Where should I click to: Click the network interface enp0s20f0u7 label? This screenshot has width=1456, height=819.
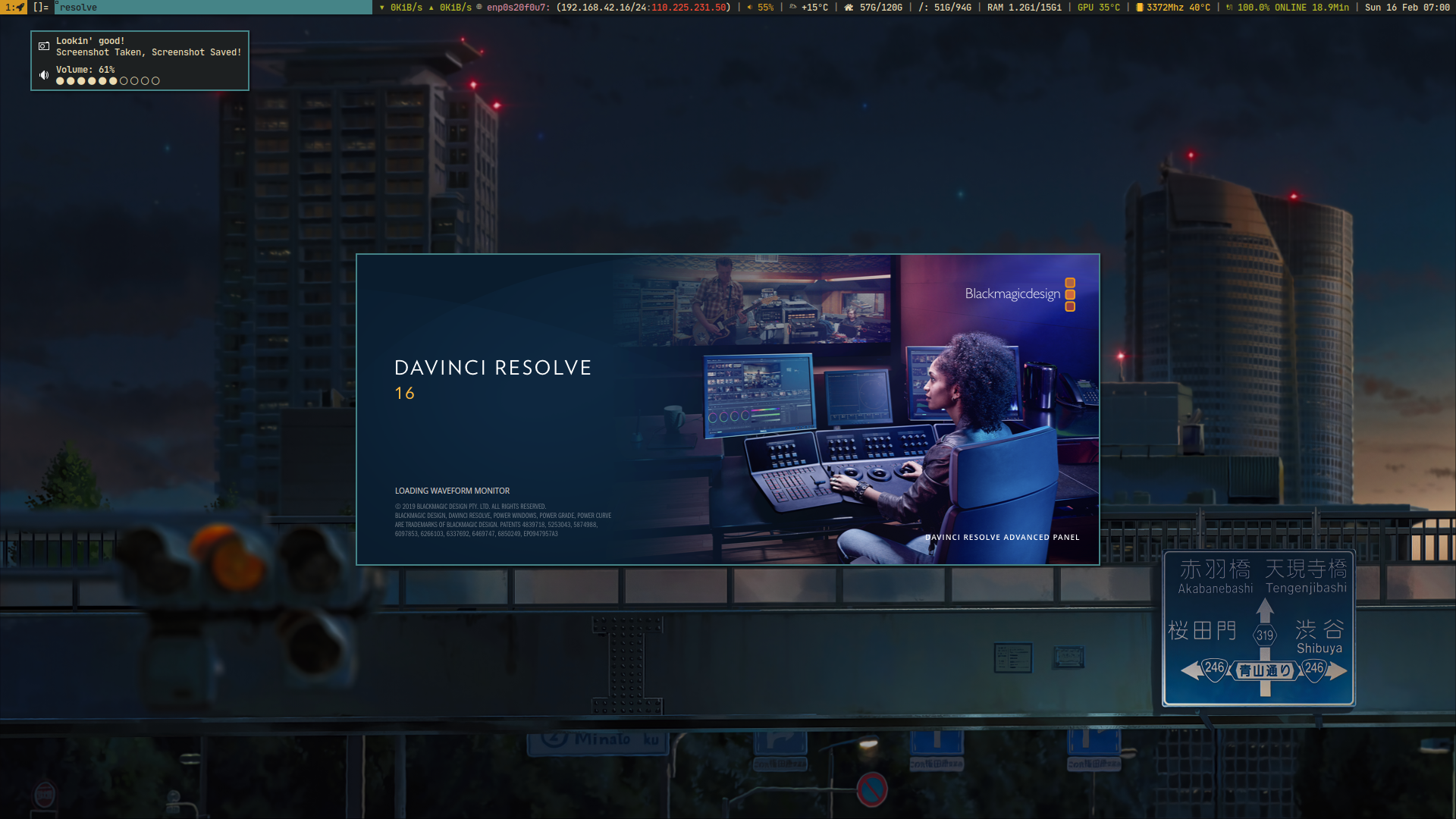click(x=518, y=8)
